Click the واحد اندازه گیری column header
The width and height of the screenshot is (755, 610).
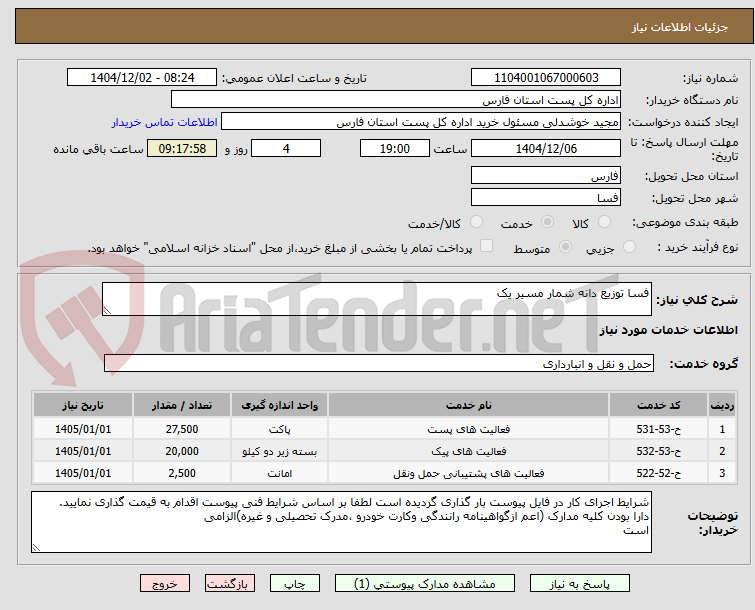(x=279, y=405)
